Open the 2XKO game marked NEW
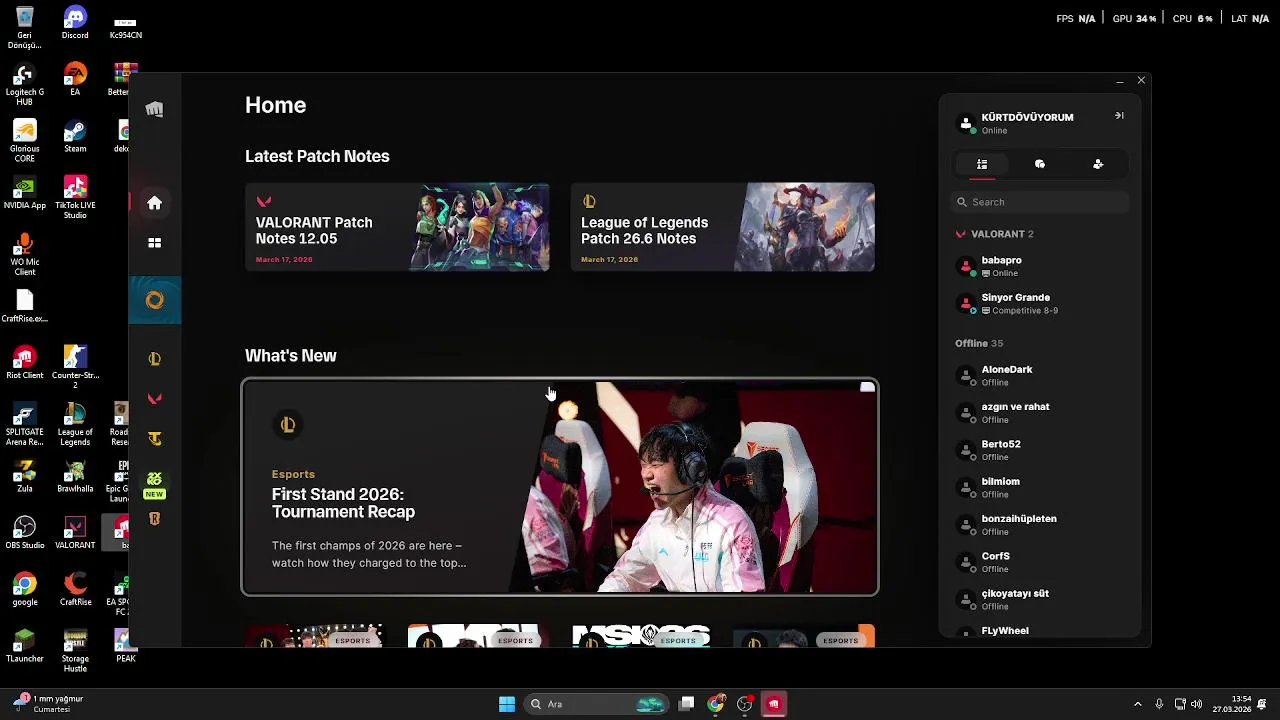Image resolution: width=1280 pixels, height=720 pixels. 154,484
